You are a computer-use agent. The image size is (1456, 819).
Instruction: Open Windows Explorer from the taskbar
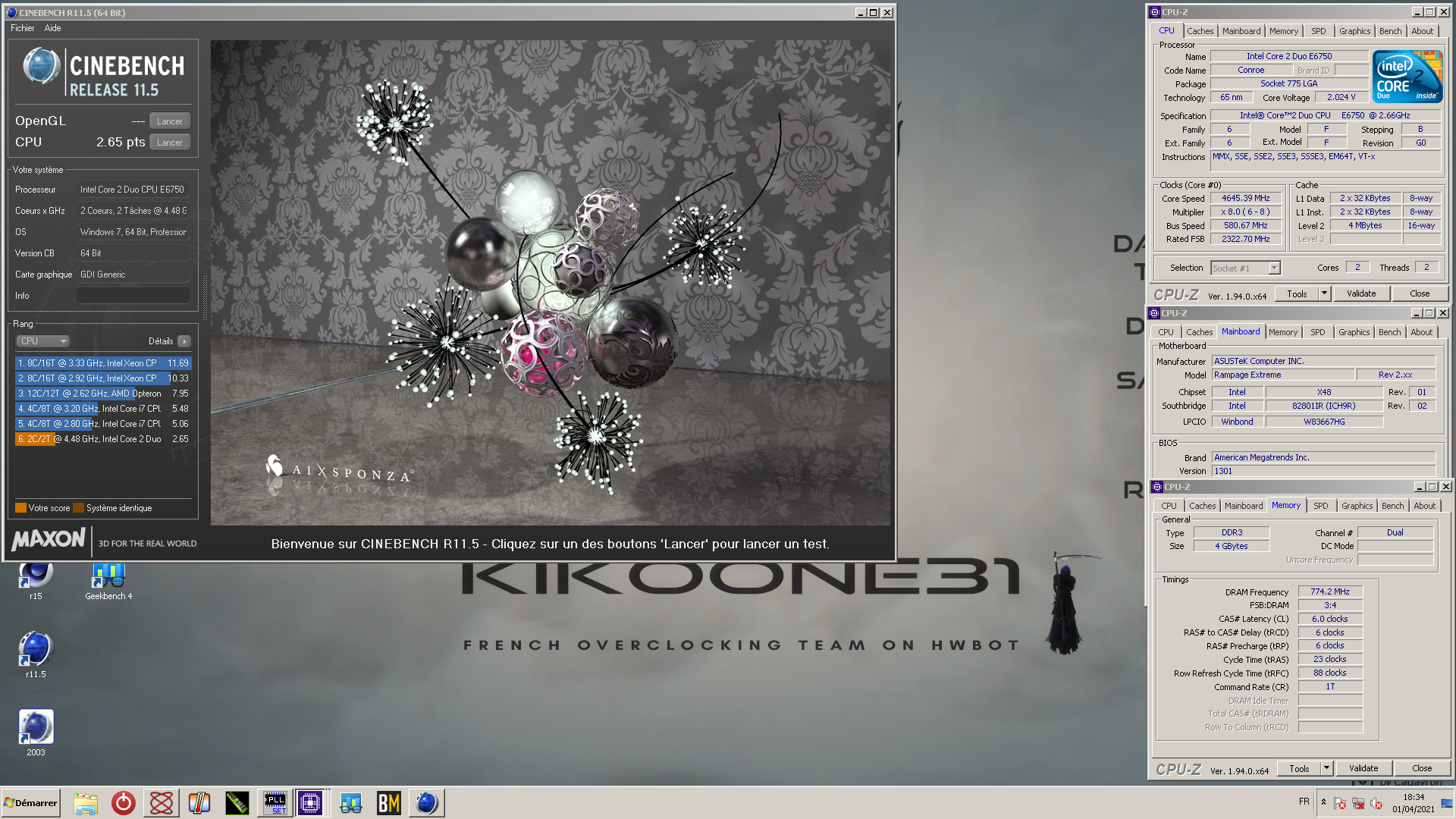[86, 803]
